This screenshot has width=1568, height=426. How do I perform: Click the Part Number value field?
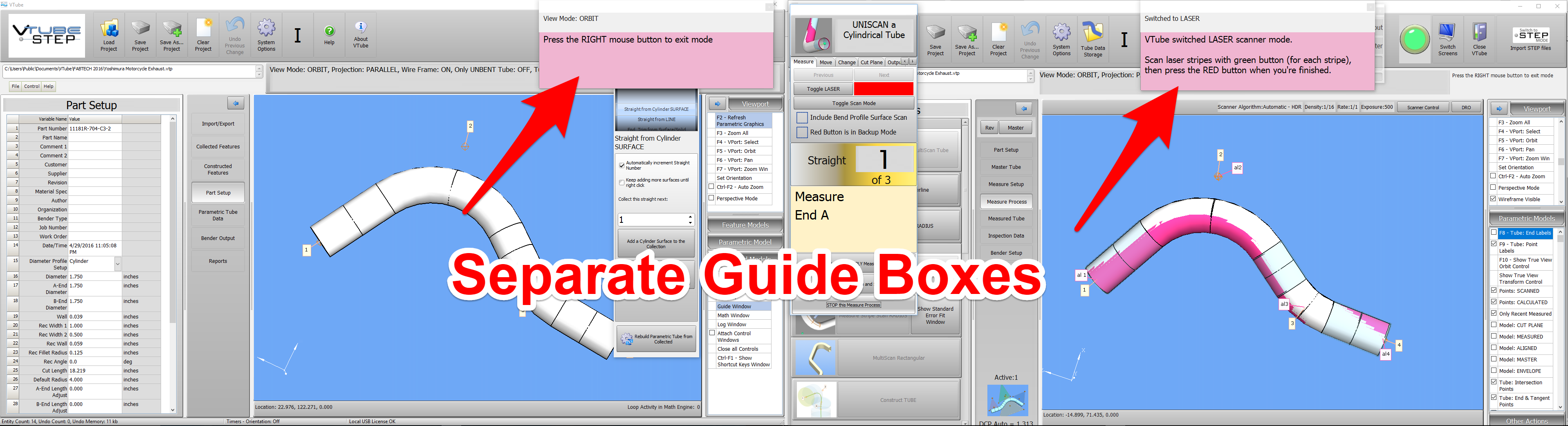[x=94, y=128]
